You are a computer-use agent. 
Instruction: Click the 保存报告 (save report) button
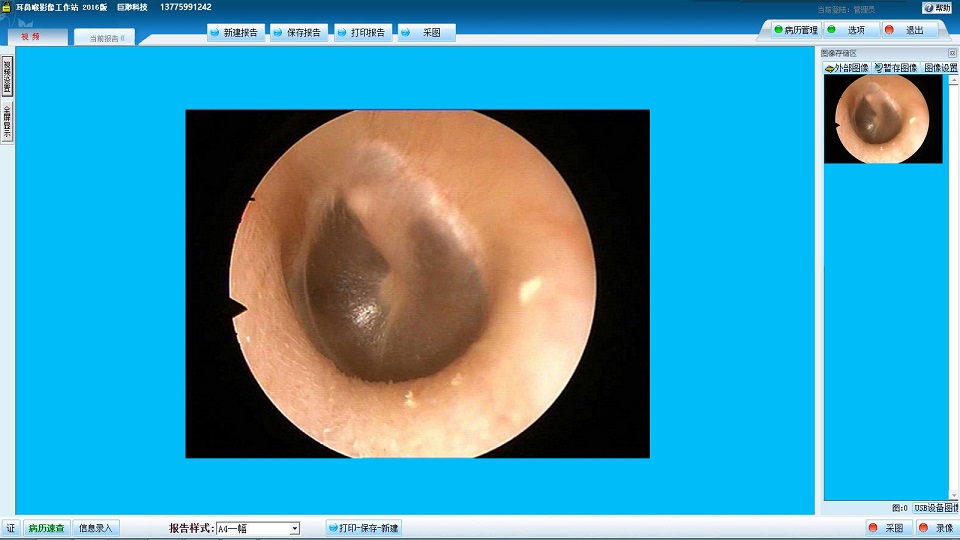[x=299, y=32]
